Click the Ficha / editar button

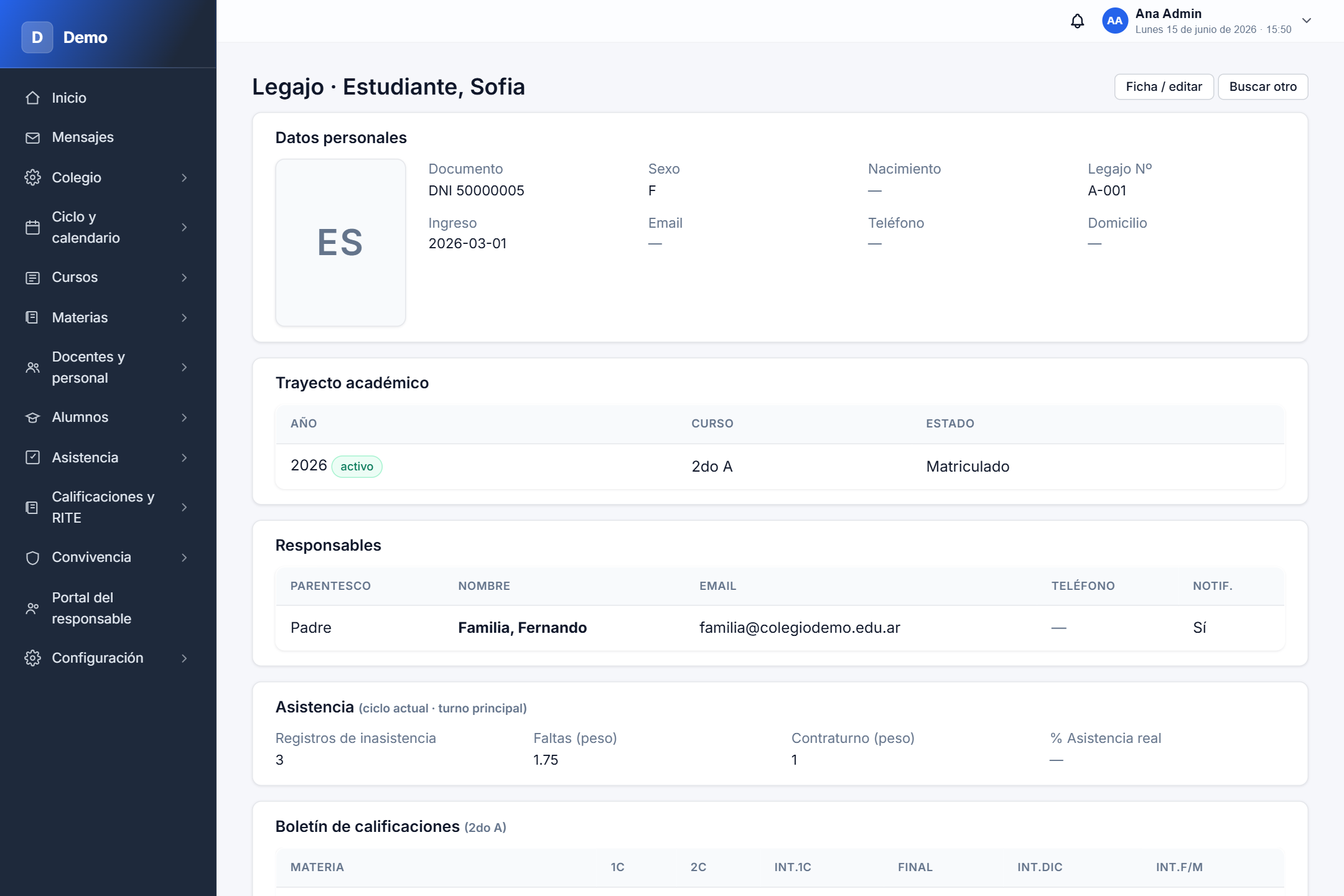(1164, 86)
